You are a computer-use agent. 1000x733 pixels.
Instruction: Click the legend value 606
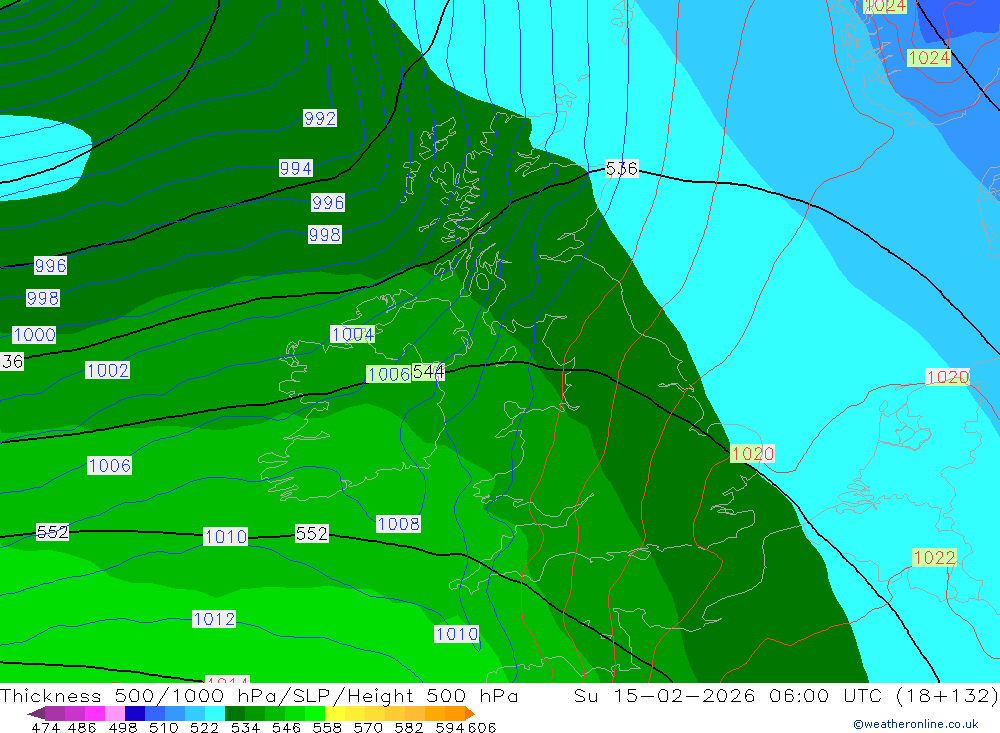(482, 728)
